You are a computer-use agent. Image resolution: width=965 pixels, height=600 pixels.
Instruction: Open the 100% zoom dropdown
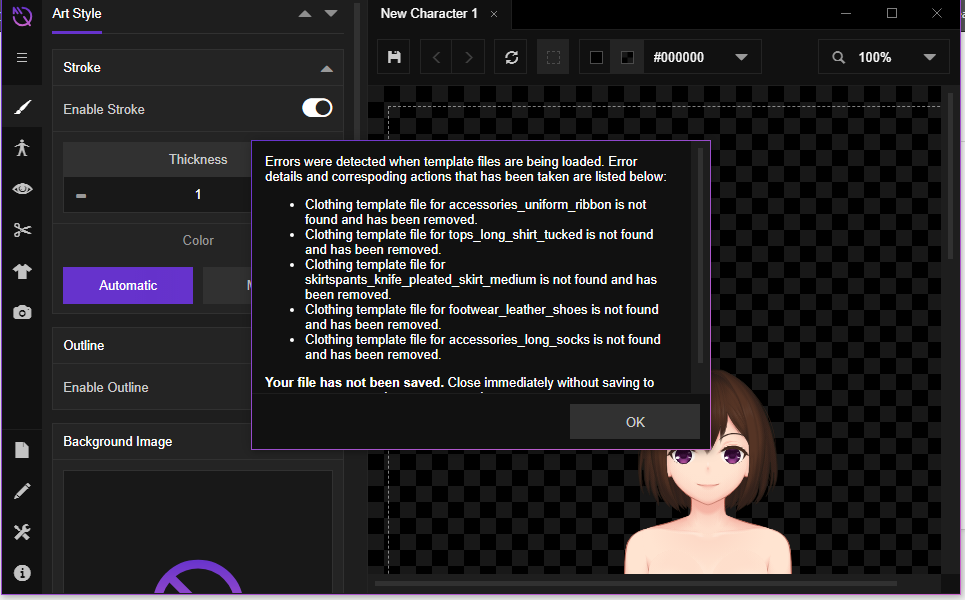tap(929, 57)
